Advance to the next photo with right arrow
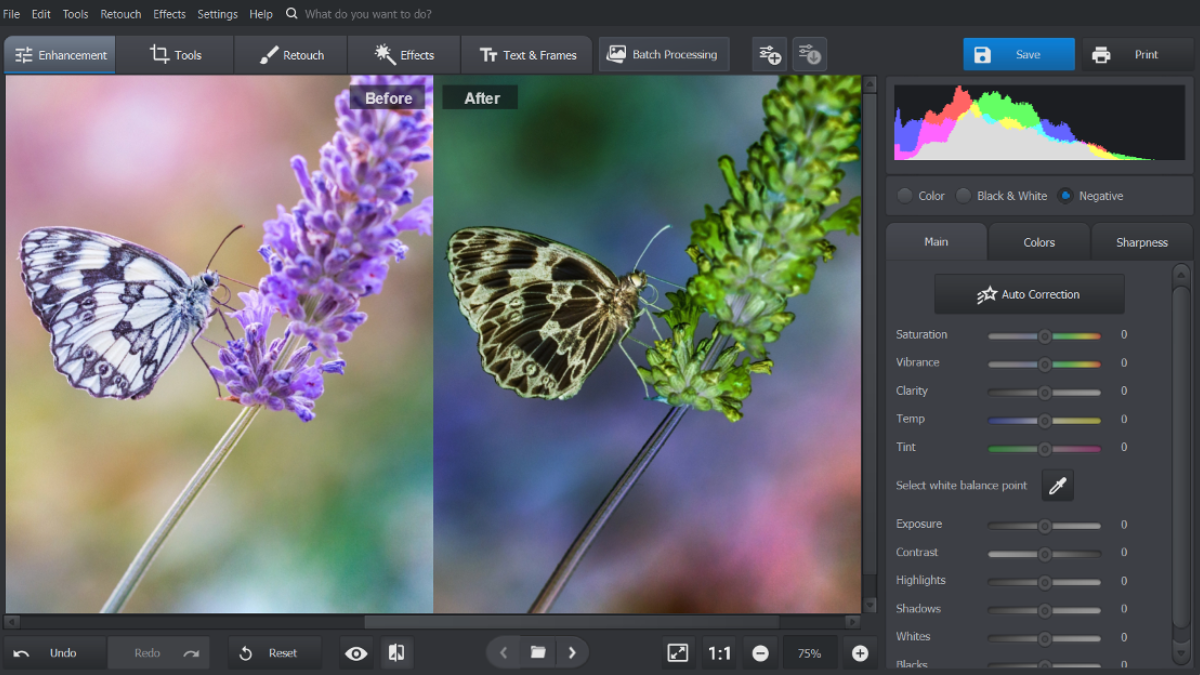1200x675 pixels. pos(572,651)
